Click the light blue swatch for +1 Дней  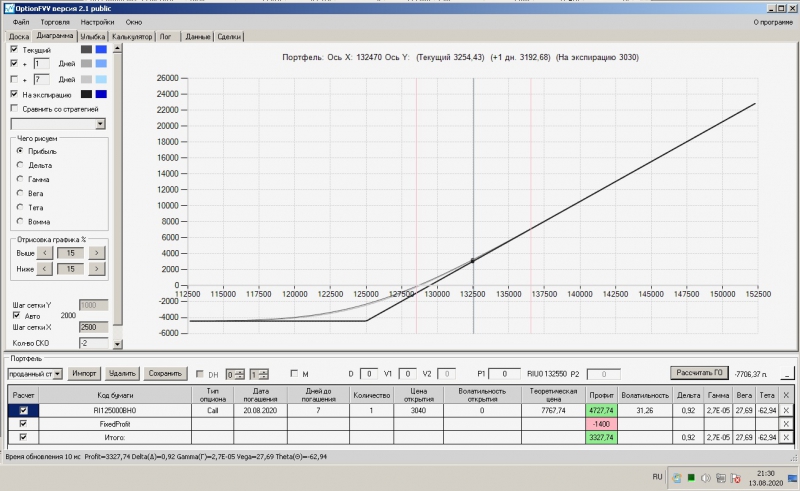[x=101, y=63]
